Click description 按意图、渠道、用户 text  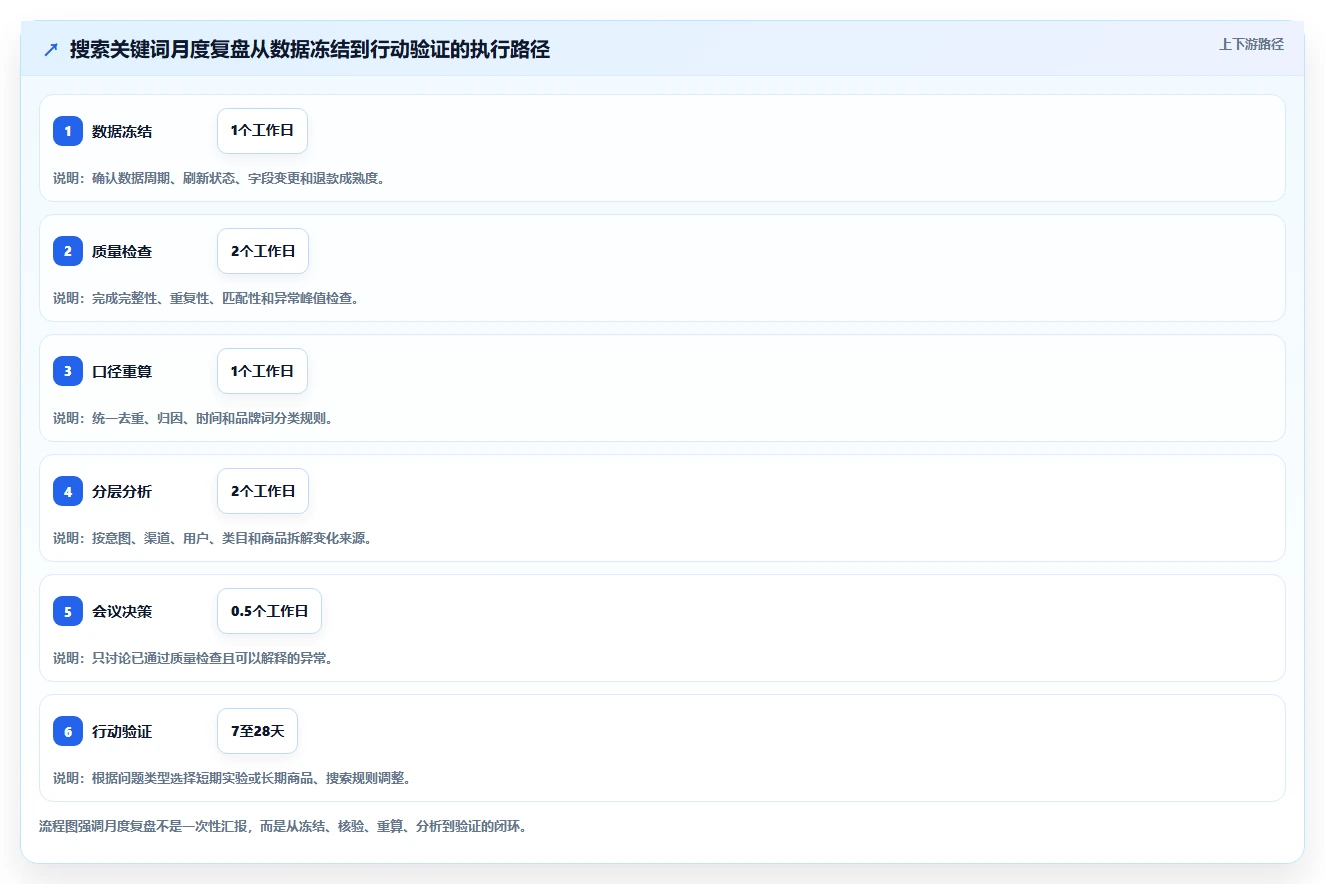point(213,538)
